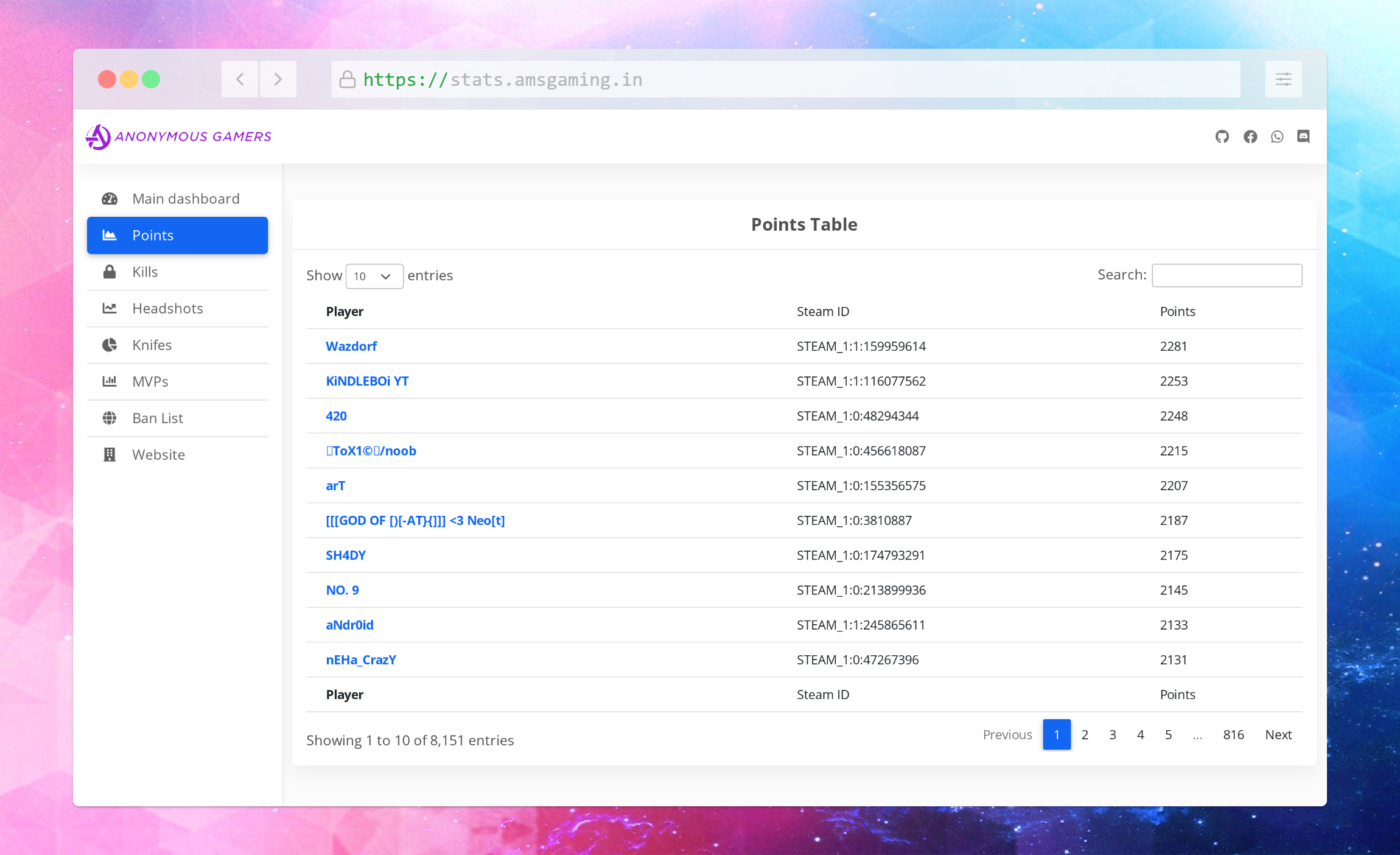Click the browser back arrow
1400x855 pixels.
click(x=240, y=79)
